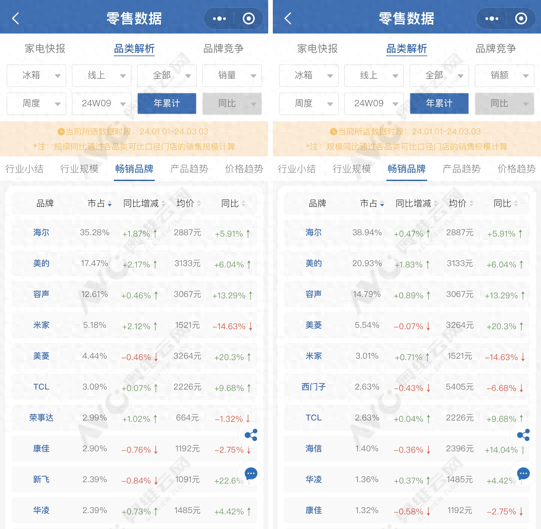Open the 全部 dropdown in left panel
Screen dimensions: 541x529
click(167, 75)
